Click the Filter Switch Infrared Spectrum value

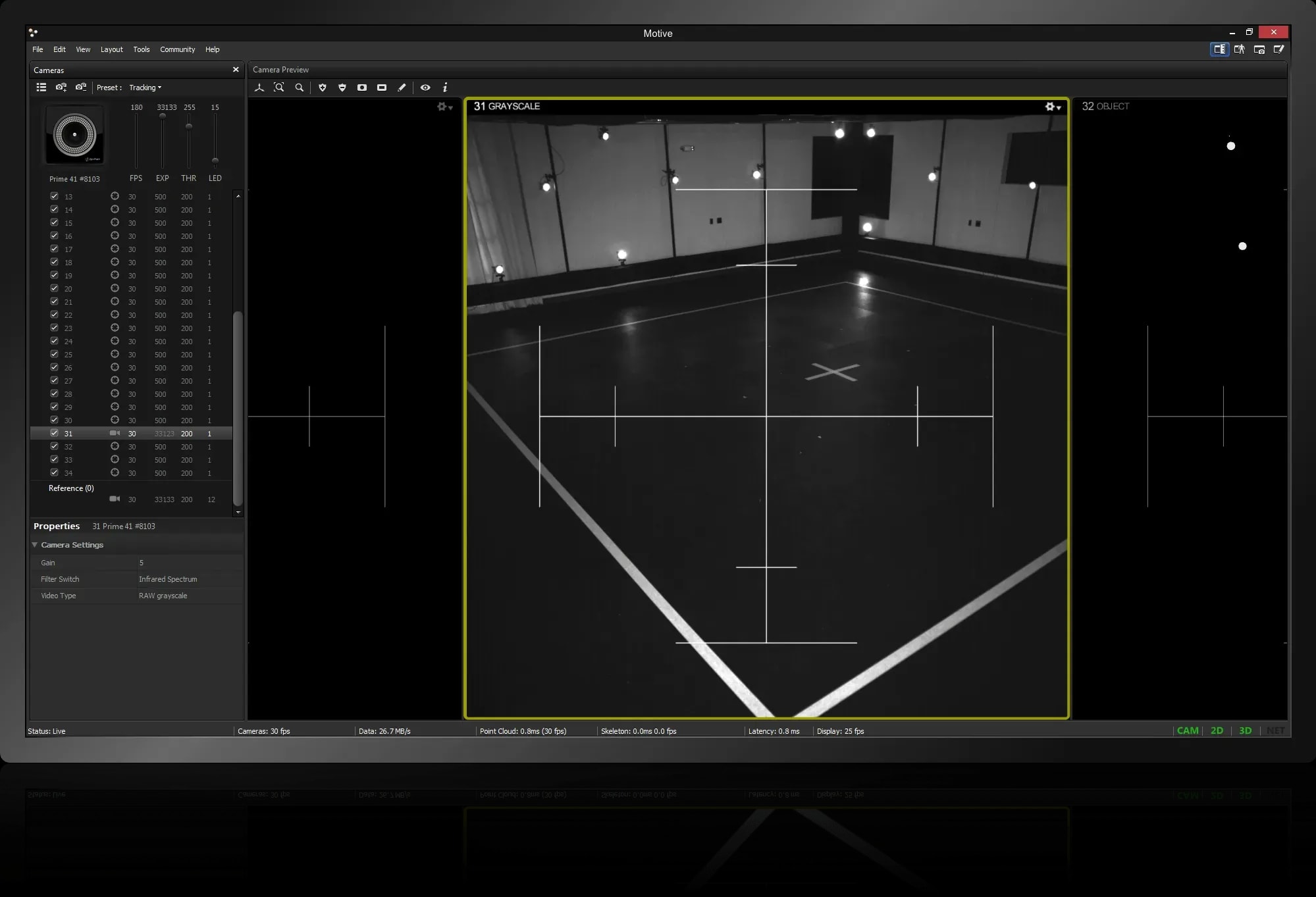pos(168,578)
